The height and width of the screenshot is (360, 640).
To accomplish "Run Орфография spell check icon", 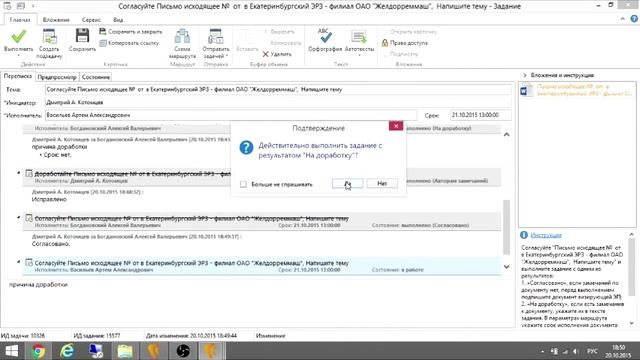I will click(325, 36).
